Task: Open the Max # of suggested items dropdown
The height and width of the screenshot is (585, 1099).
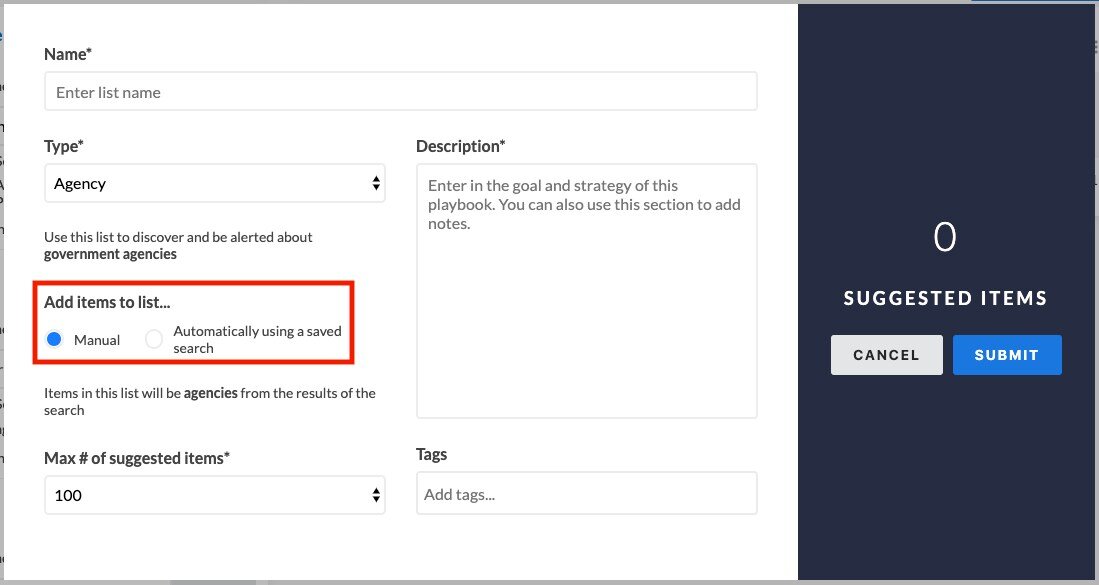Action: pyautogui.click(x=214, y=494)
